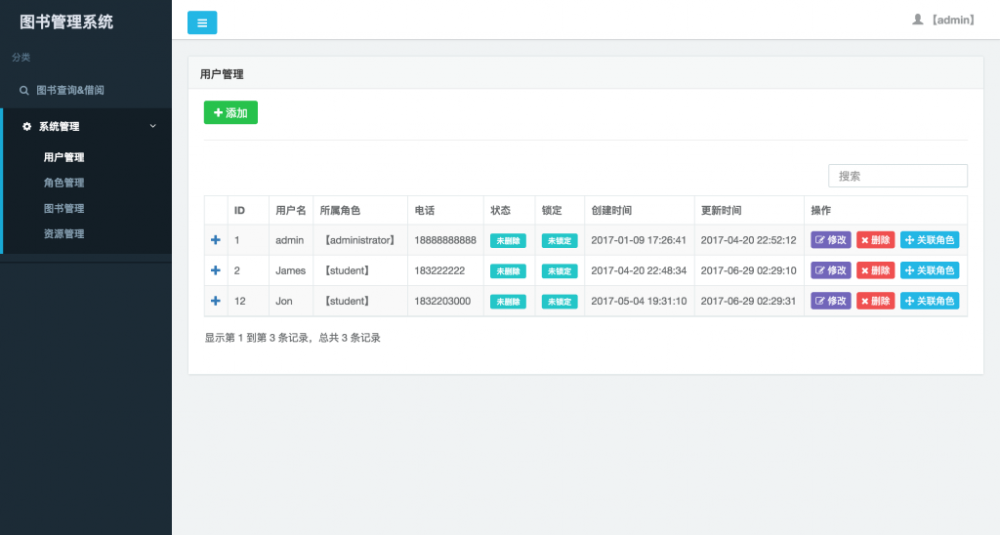Image resolution: width=1000 pixels, height=535 pixels.
Task: Click the 未锁定 badge in the James row
Action: pos(559,271)
